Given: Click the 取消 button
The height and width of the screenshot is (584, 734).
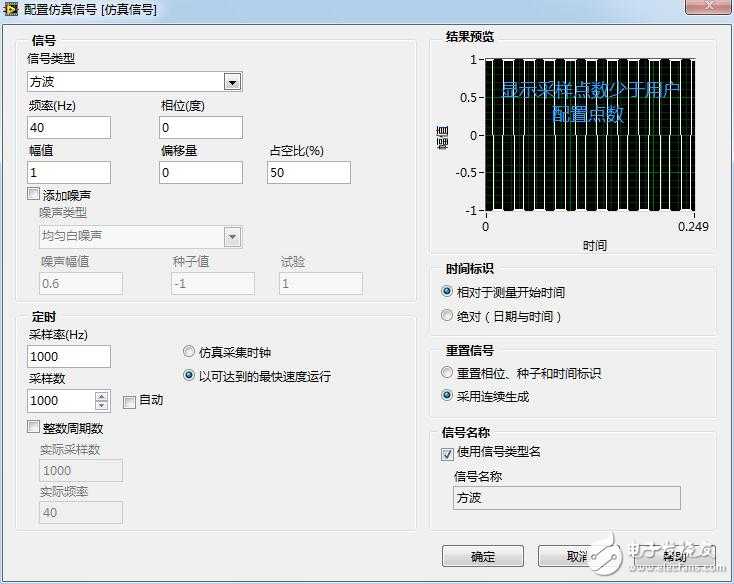Looking at the screenshot, I should (578, 556).
